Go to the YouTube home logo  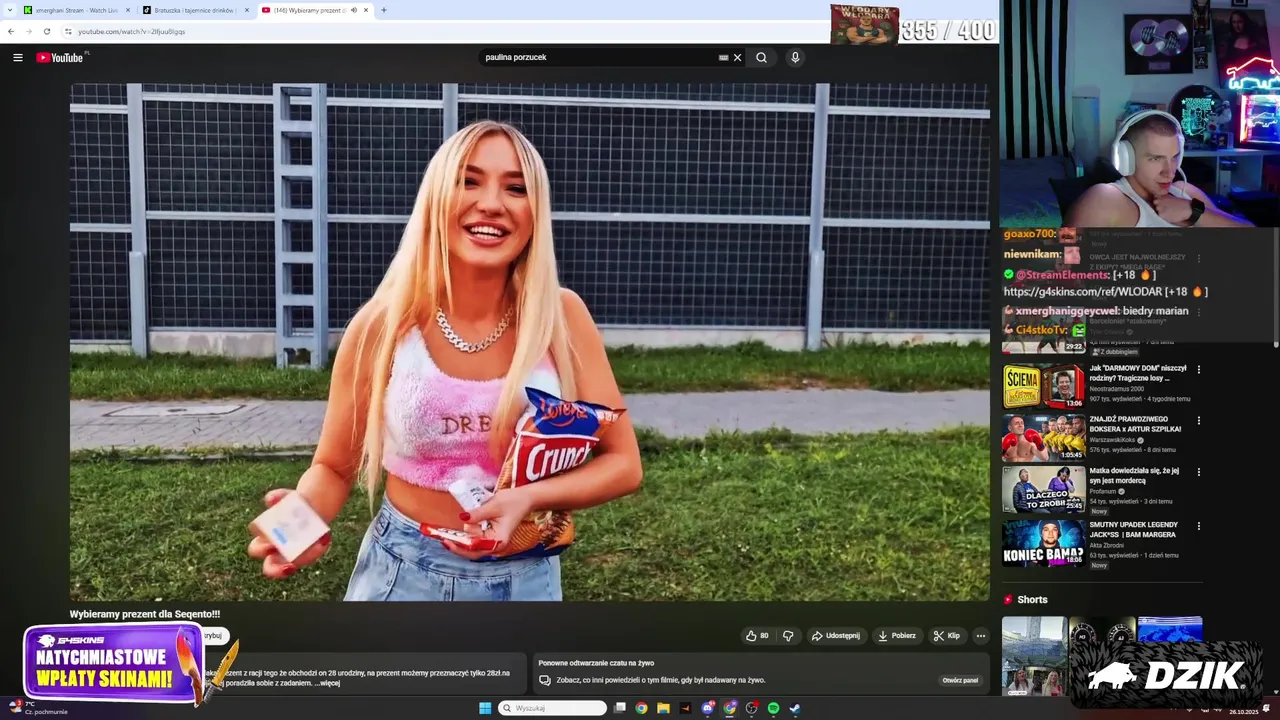(60, 57)
